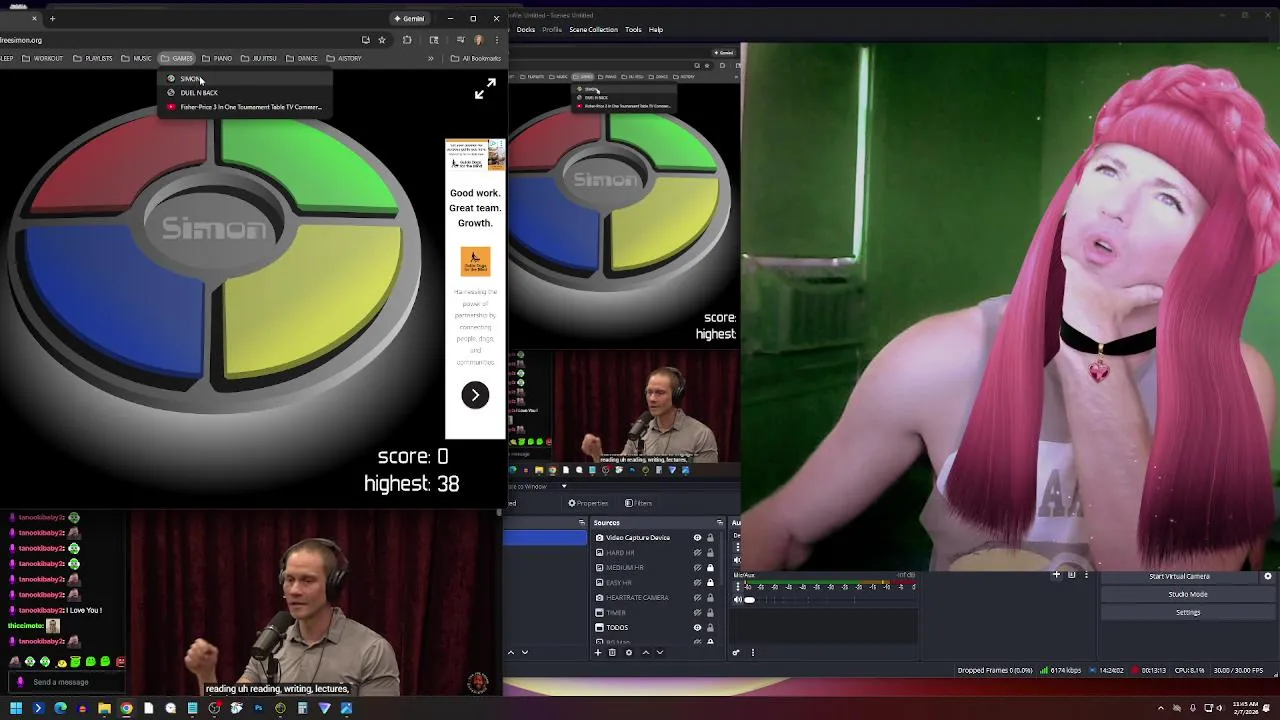Open OBS Docks menu
This screenshot has width=1280, height=720.
coord(526,29)
